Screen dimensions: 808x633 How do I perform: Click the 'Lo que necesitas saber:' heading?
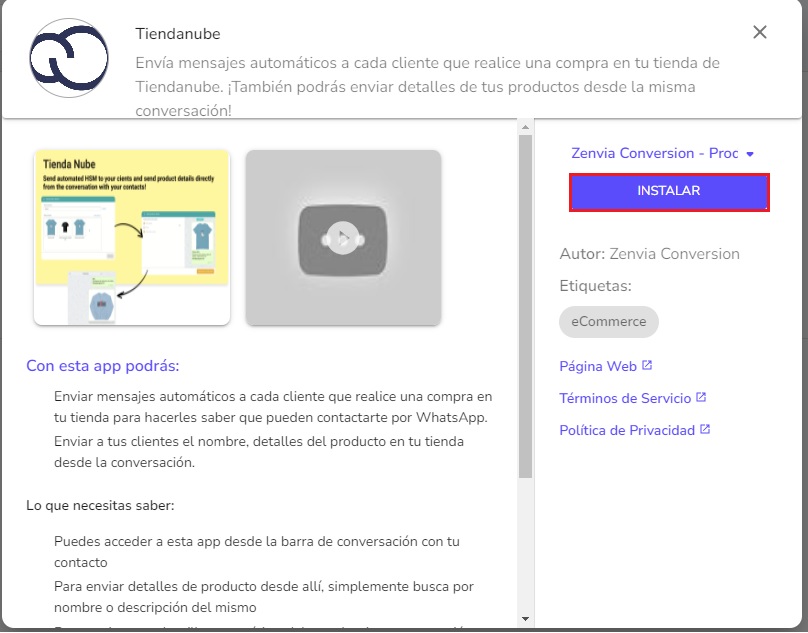click(100, 505)
